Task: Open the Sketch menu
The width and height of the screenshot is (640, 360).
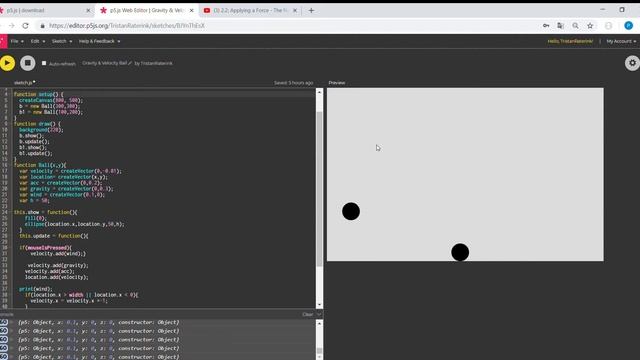Action: tap(62, 41)
